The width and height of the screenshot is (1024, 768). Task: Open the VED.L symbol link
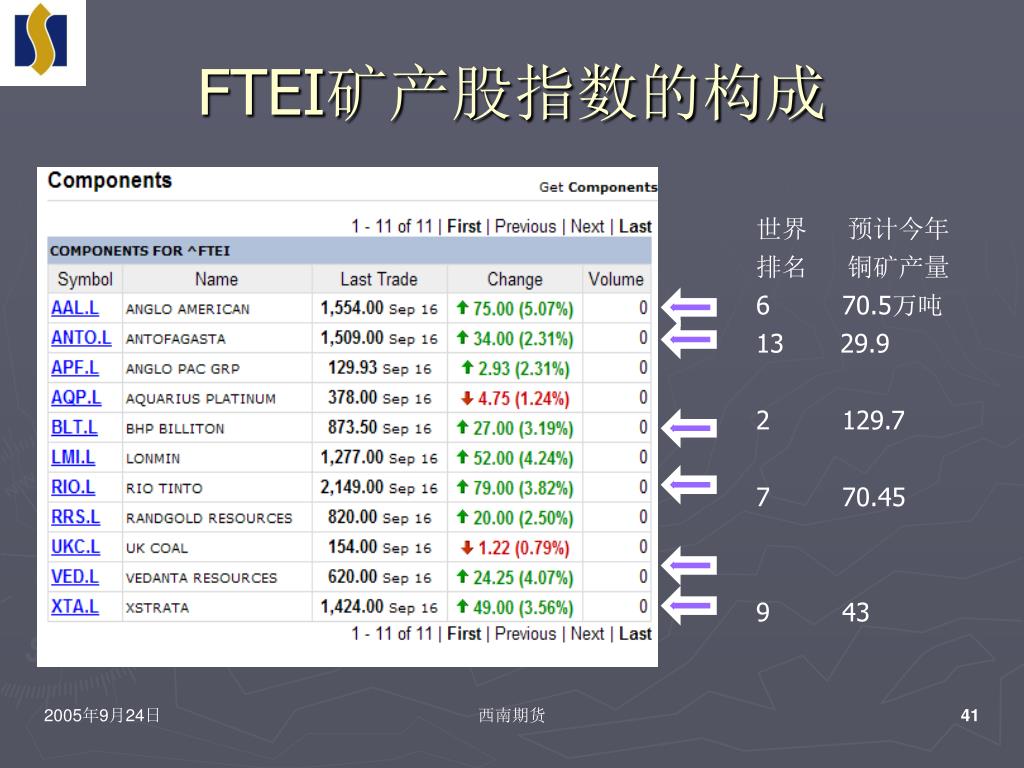75,577
